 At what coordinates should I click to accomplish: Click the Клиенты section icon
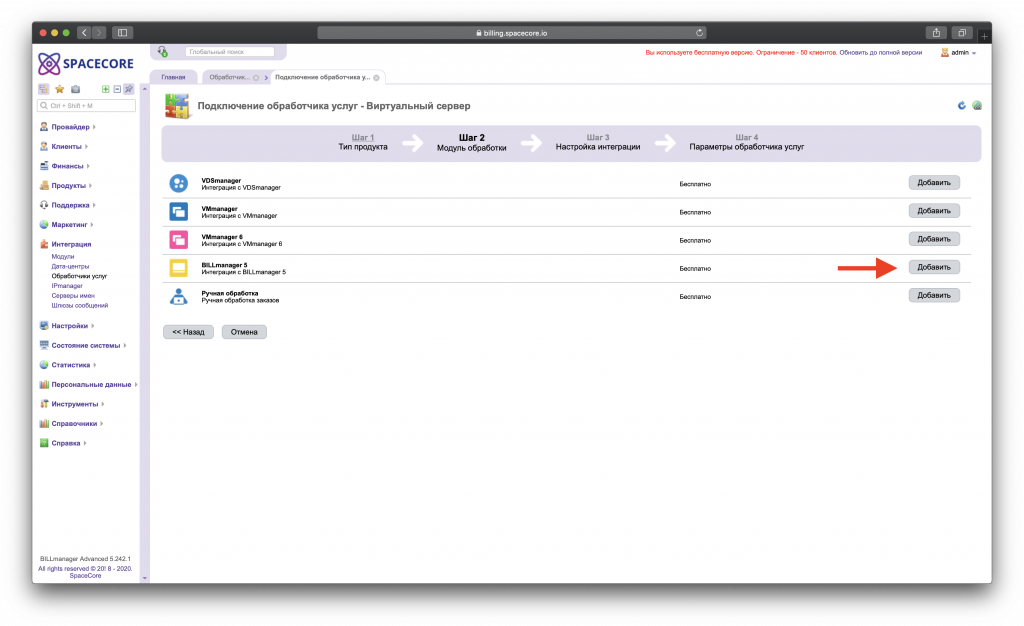coord(44,146)
